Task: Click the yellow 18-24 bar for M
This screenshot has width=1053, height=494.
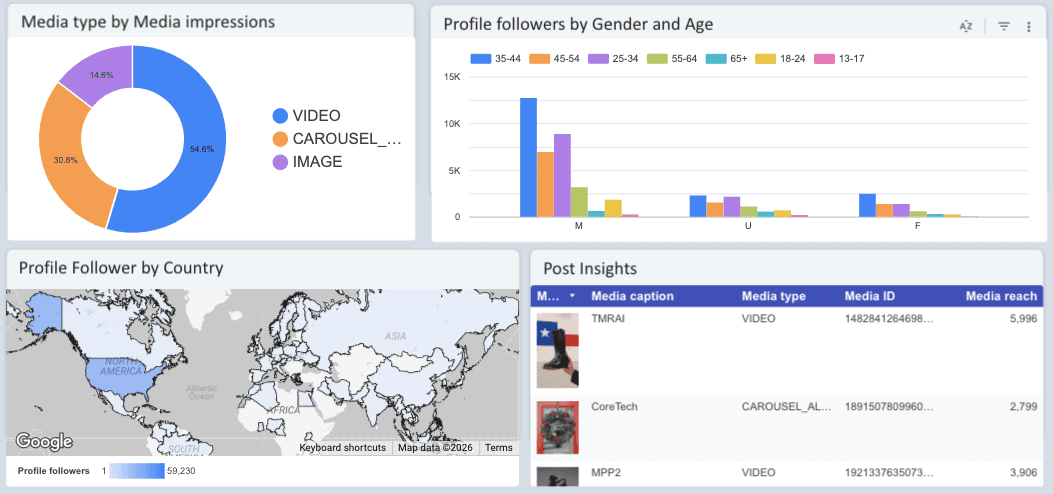Action: coord(612,208)
